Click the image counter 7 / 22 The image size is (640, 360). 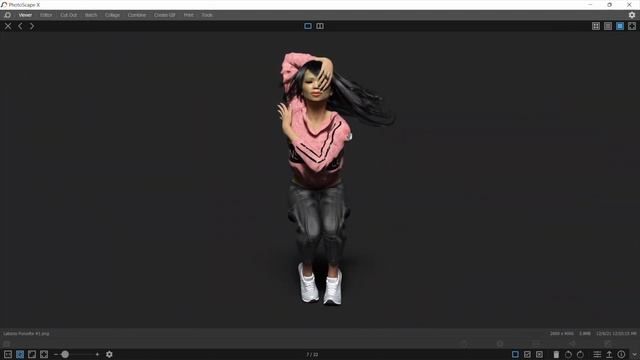[x=312, y=354]
